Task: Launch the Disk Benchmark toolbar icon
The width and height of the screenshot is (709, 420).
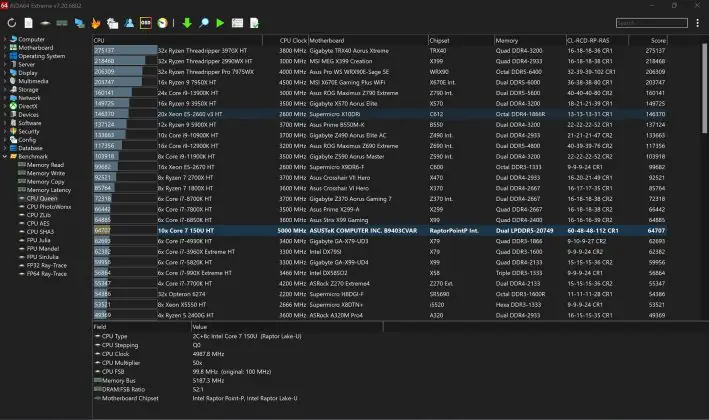Action: tap(45, 23)
